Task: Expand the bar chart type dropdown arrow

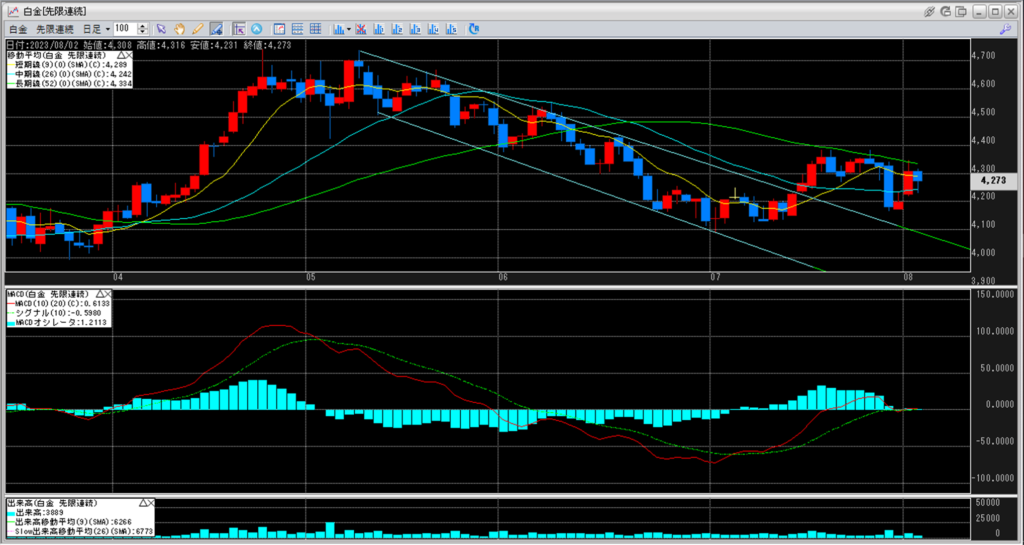Action: (350, 29)
